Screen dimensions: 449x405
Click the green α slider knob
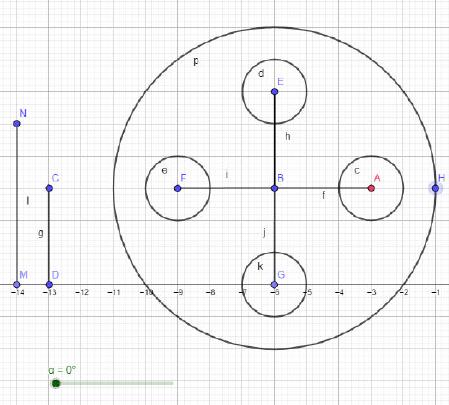[56, 383]
